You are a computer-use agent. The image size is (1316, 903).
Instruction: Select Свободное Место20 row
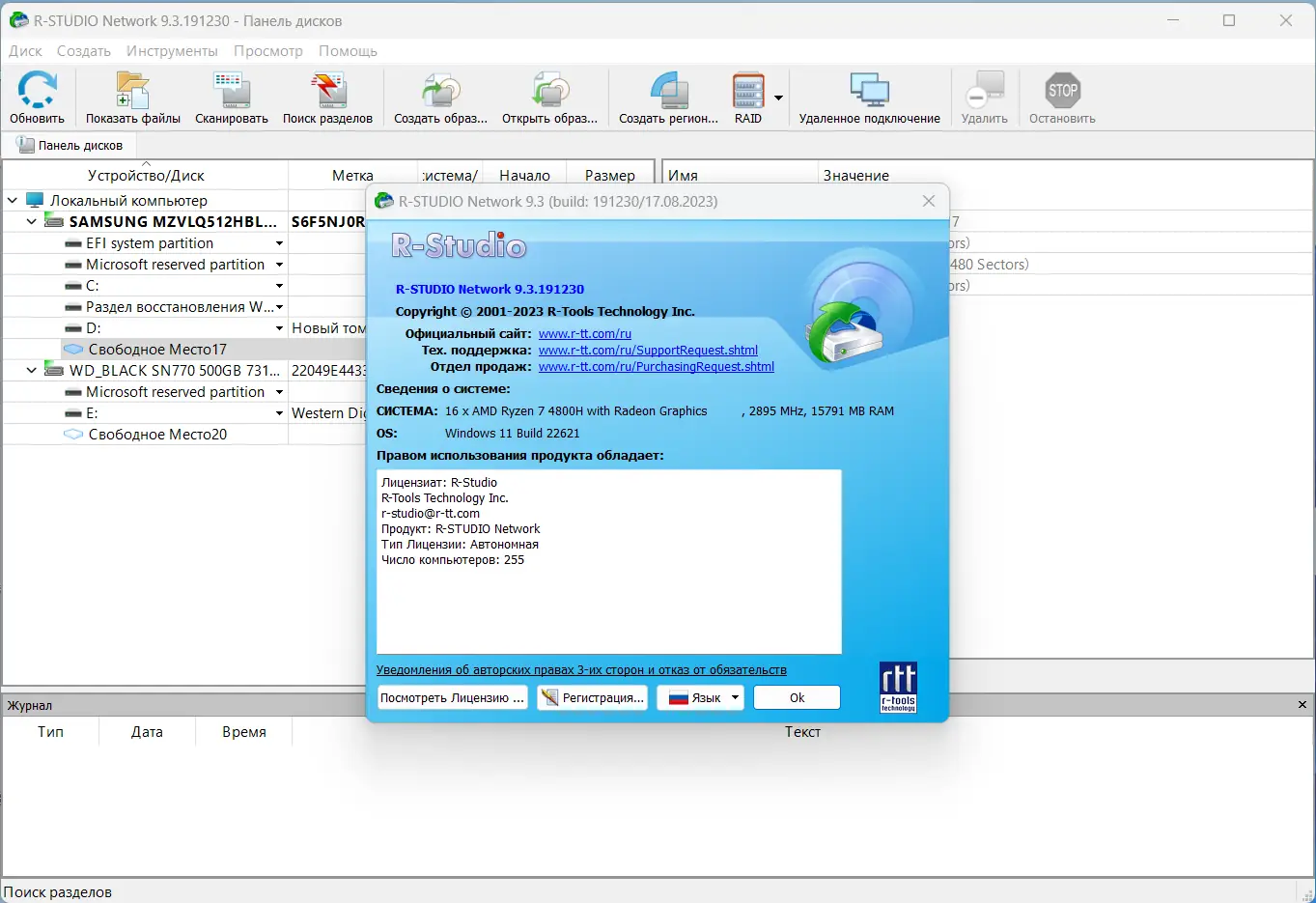tap(157, 435)
